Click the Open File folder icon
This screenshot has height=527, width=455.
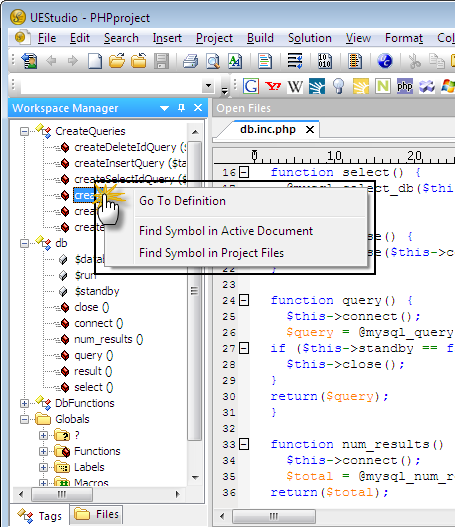coord(117,61)
